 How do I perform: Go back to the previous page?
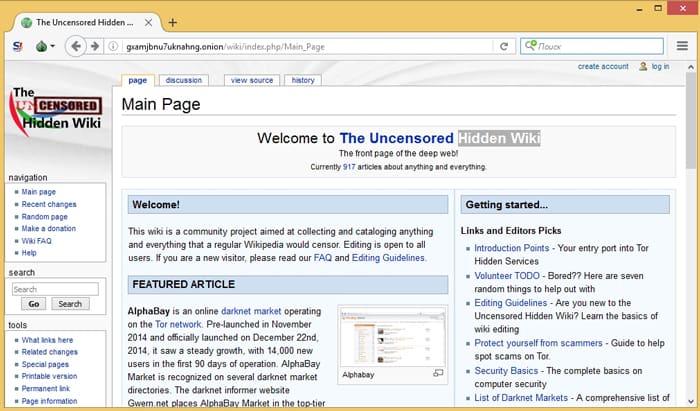pyautogui.click(x=75, y=46)
